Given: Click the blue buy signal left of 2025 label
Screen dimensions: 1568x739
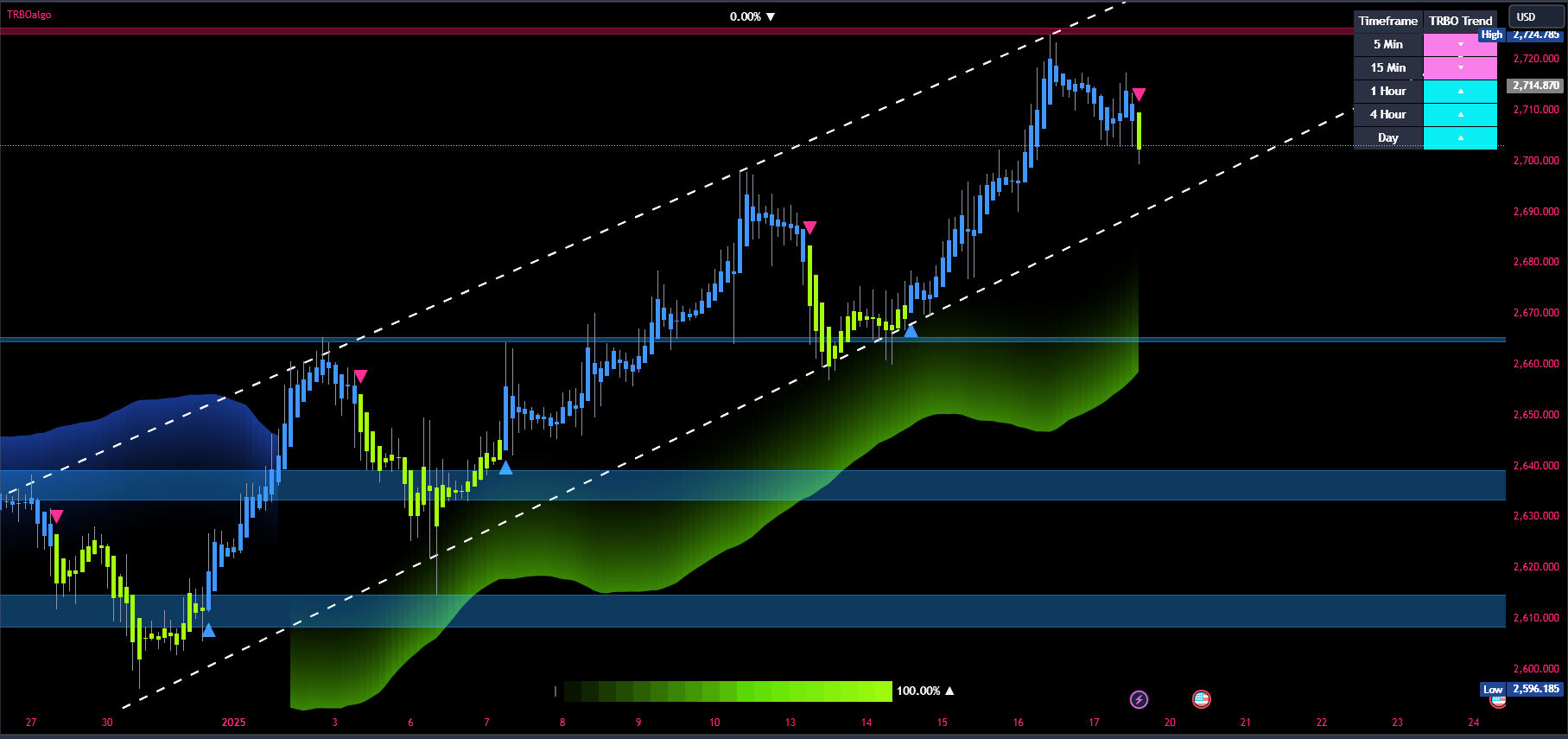Looking at the screenshot, I should point(208,630).
